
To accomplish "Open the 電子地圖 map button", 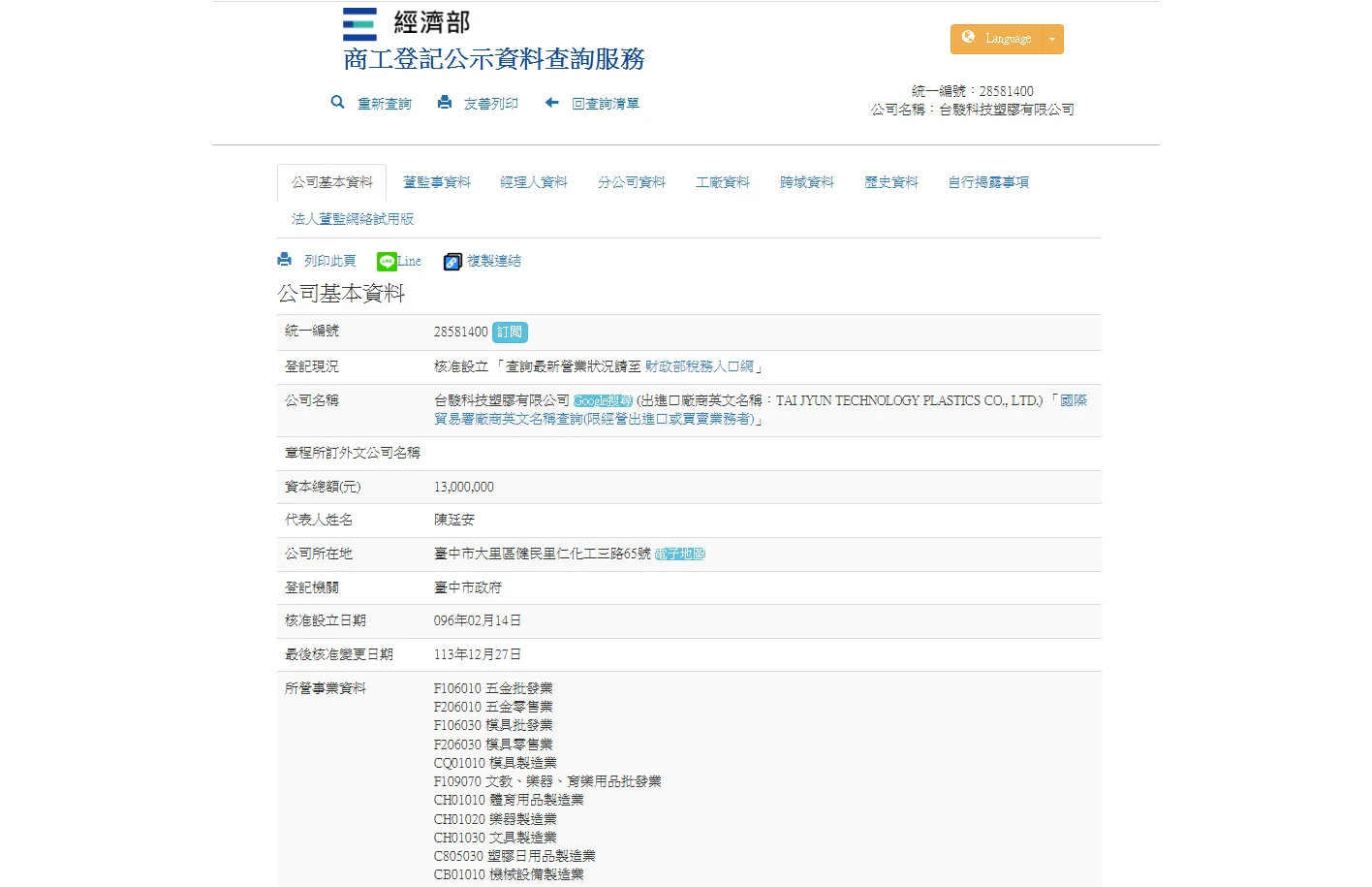I will 680,554.
